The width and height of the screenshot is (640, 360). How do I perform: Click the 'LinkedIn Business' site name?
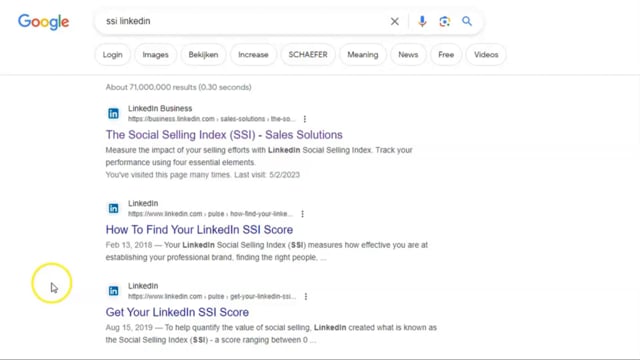(x=160, y=108)
